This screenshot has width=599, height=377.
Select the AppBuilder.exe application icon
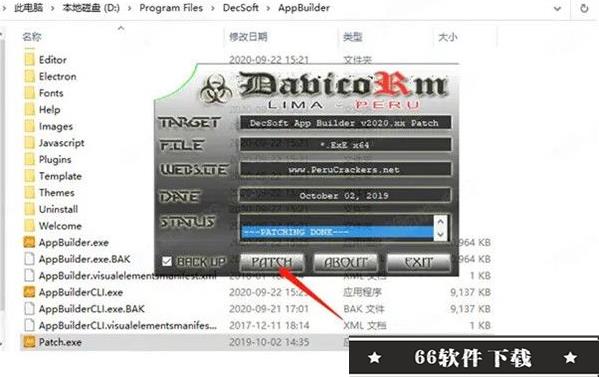point(29,242)
